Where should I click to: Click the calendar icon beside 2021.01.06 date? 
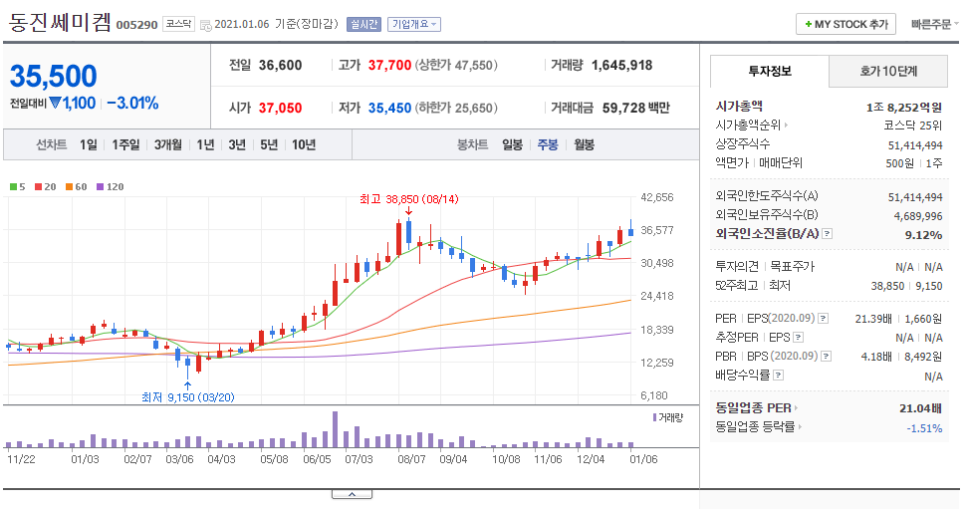[206, 25]
